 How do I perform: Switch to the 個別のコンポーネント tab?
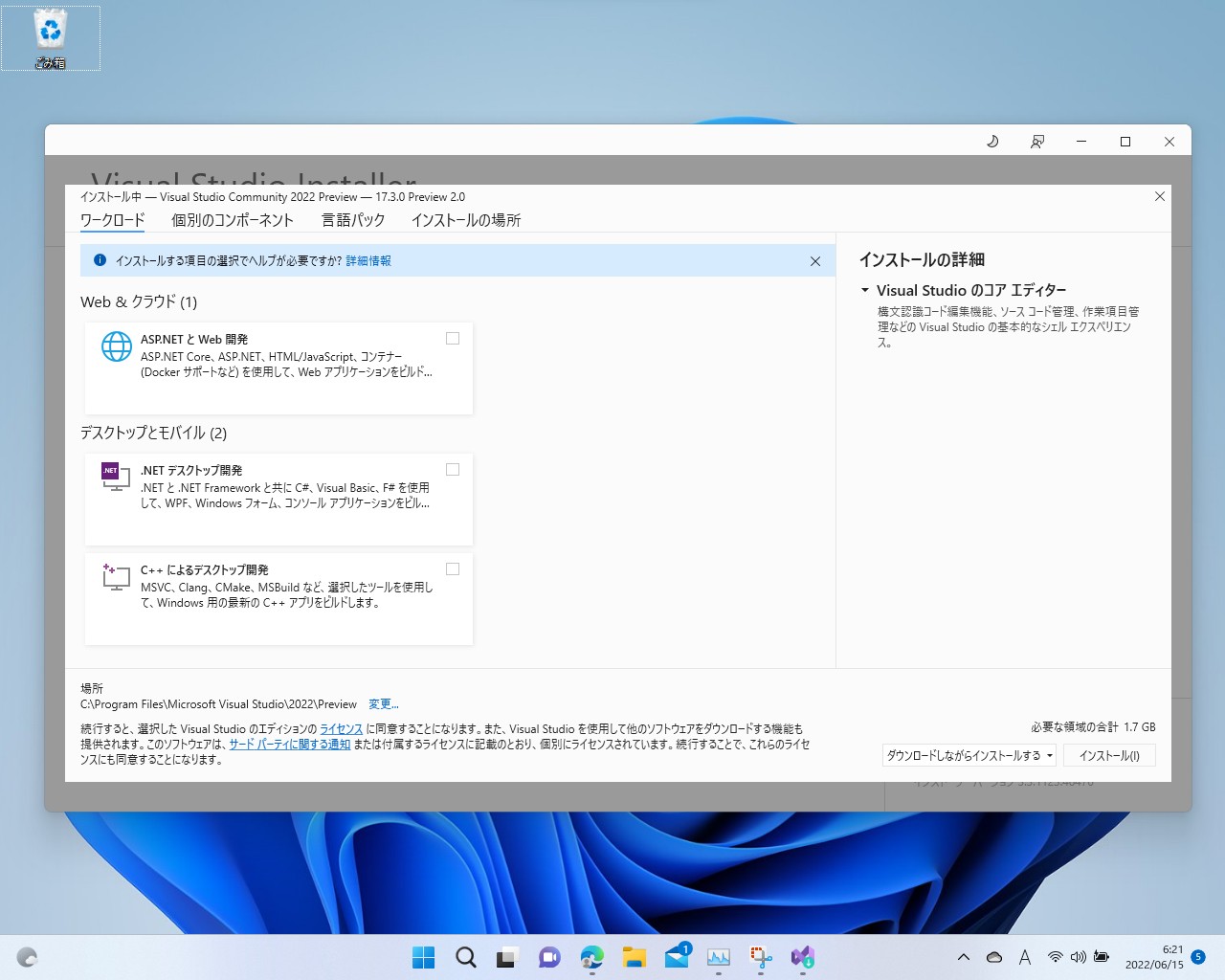(x=232, y=219)
